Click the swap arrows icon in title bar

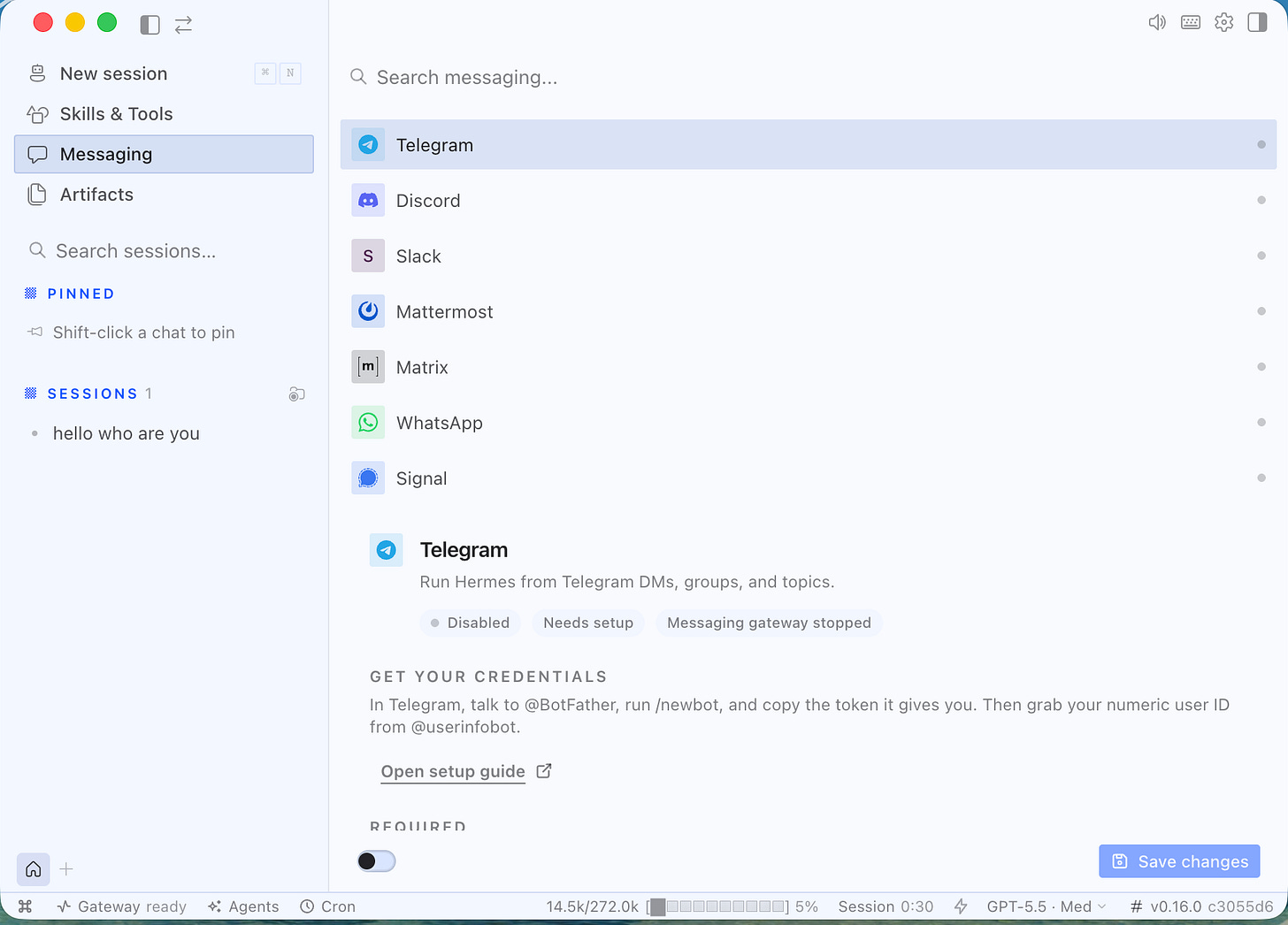coord(183,25)
